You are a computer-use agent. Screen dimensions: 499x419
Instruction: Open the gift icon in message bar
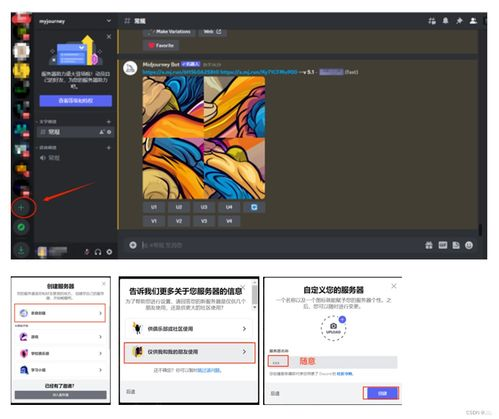[x=429, y=246]
